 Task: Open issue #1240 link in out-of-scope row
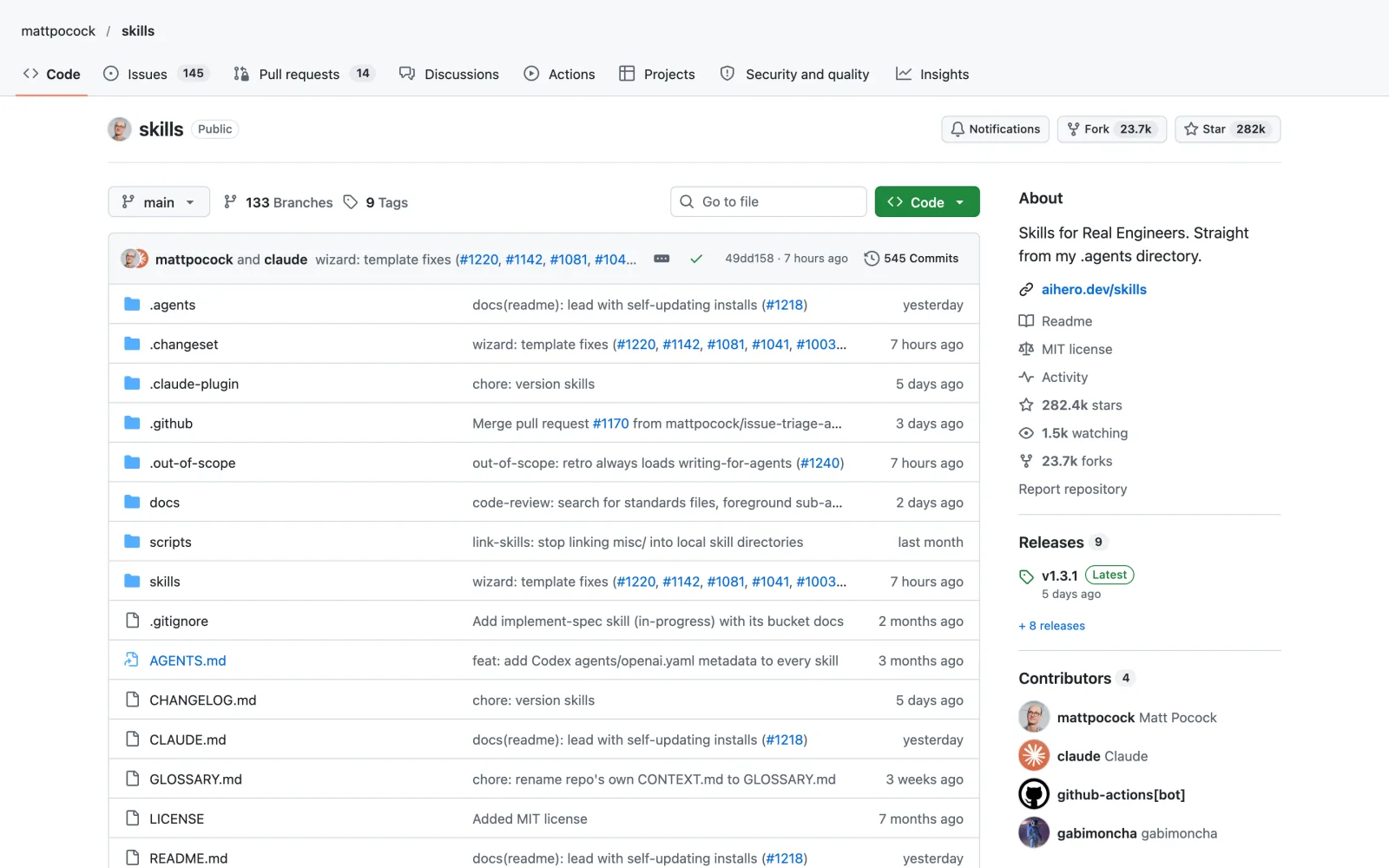pos(820,463)
